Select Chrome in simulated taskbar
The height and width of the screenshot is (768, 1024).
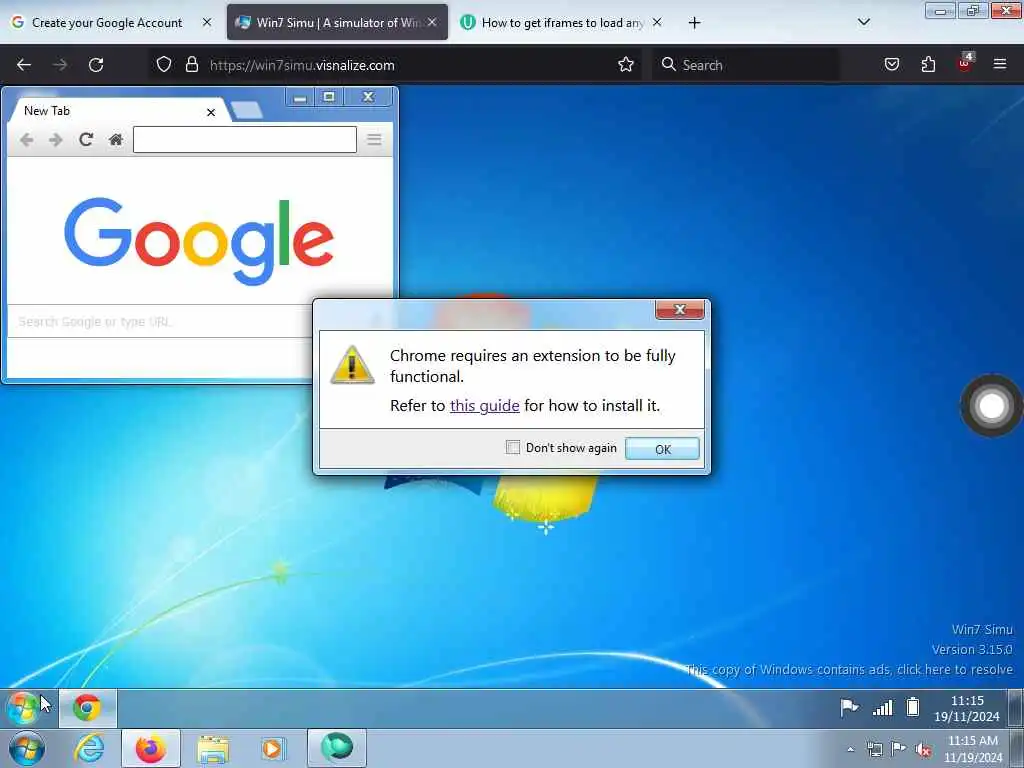coord(88,709)
